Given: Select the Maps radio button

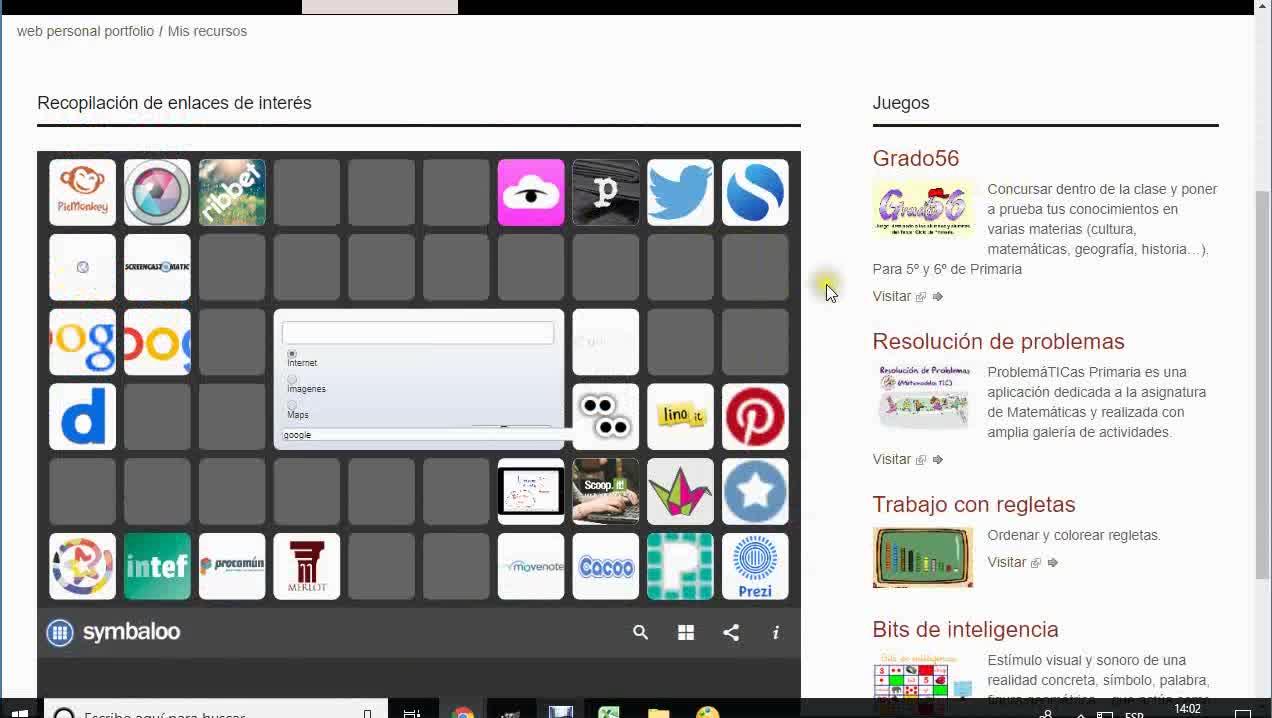Looking at the screenshot, I should click(292, 406).
